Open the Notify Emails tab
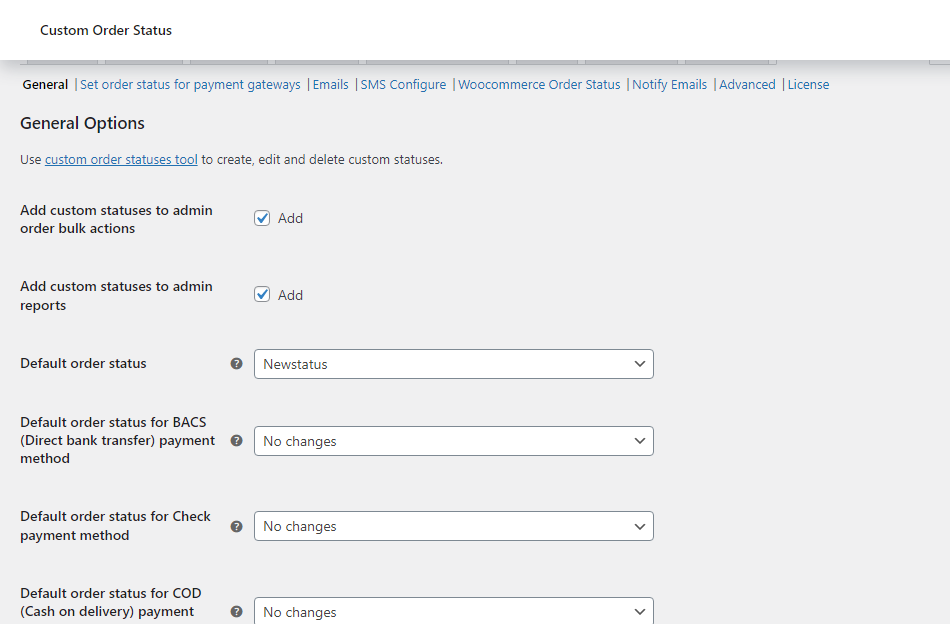950x624 pixels. [x=669, y=85]
